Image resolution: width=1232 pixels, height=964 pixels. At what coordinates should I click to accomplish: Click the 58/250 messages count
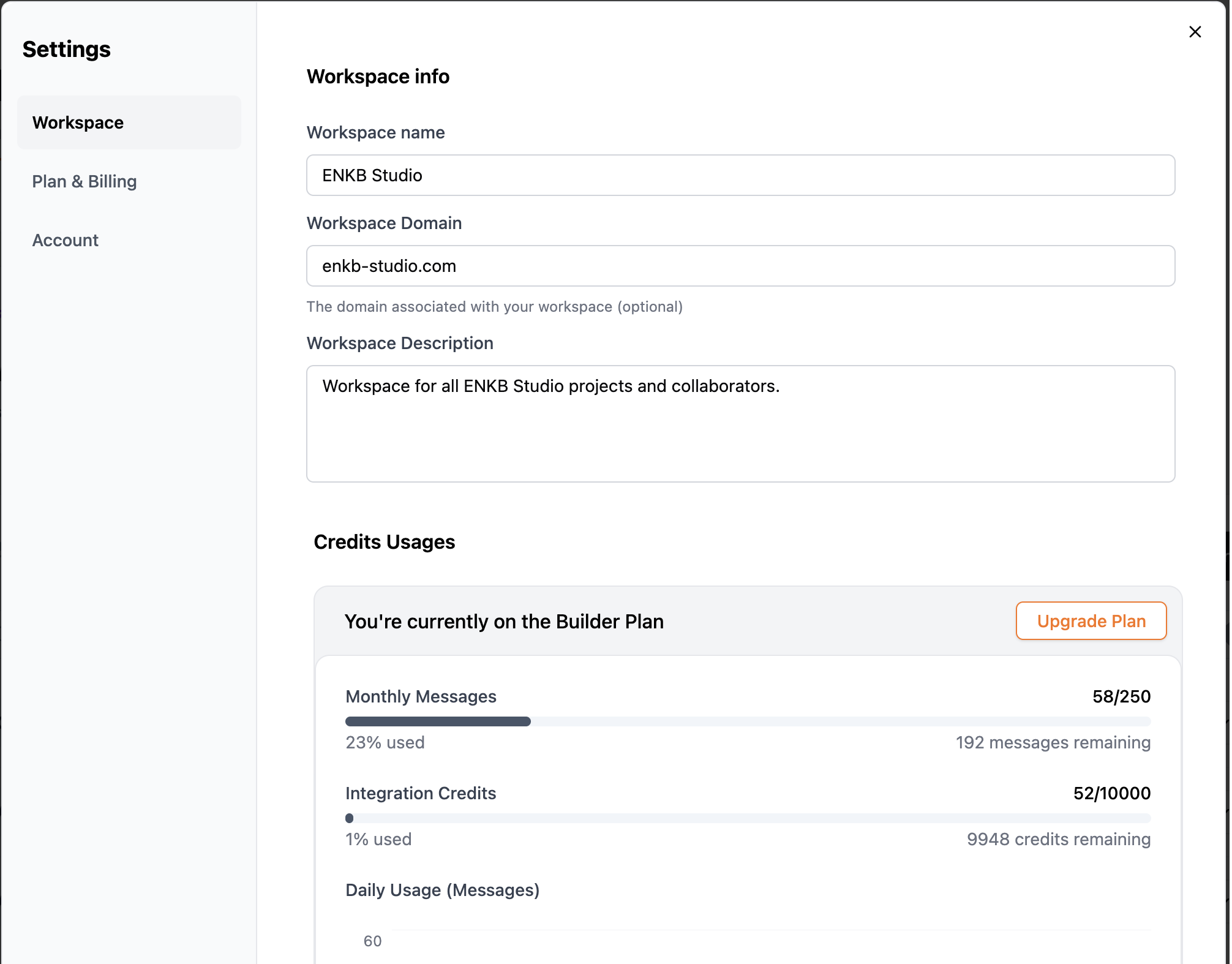click(x=1121, y=696)
